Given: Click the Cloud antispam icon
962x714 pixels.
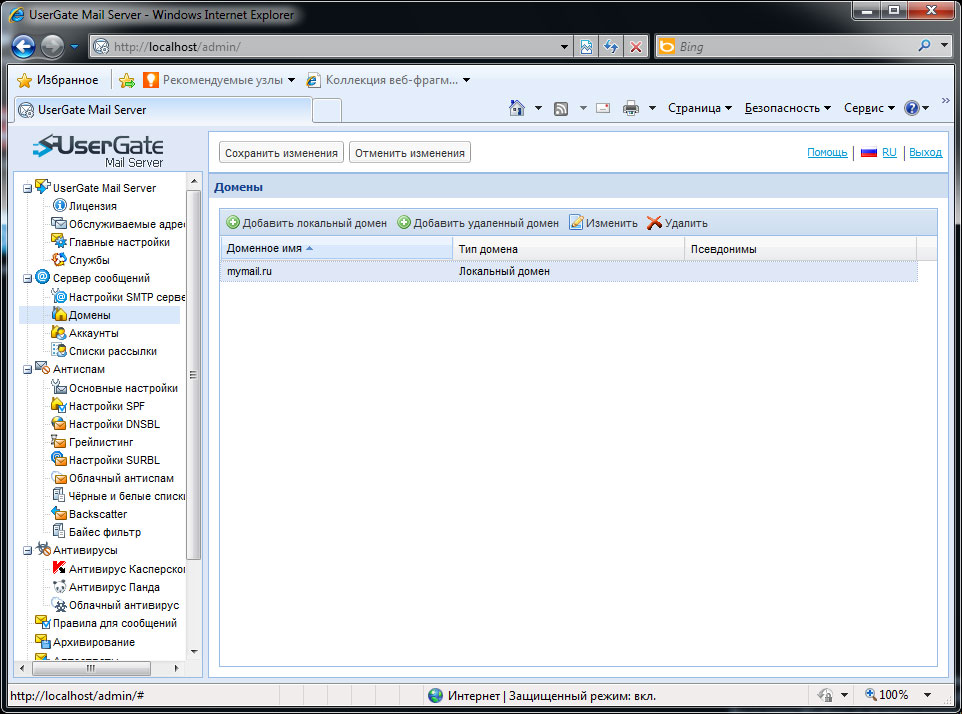Looking at the screenshot, I should [59, 477].
